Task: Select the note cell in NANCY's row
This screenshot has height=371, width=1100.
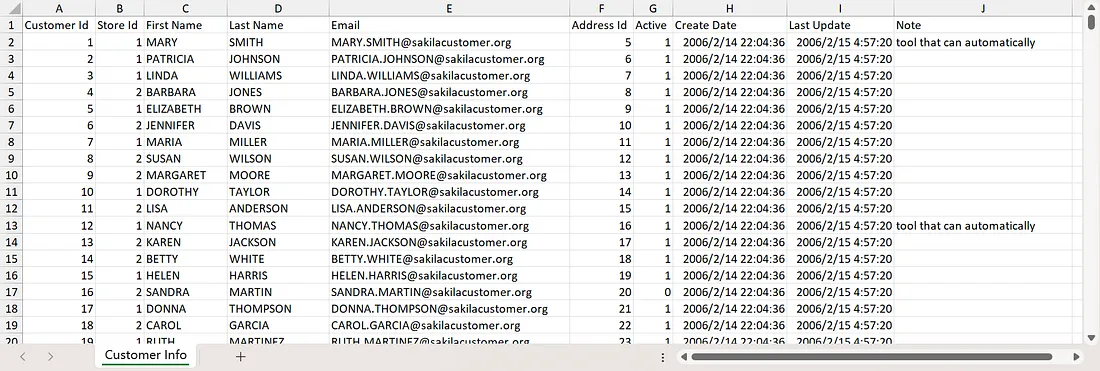Action: click(x=984, y=225)
